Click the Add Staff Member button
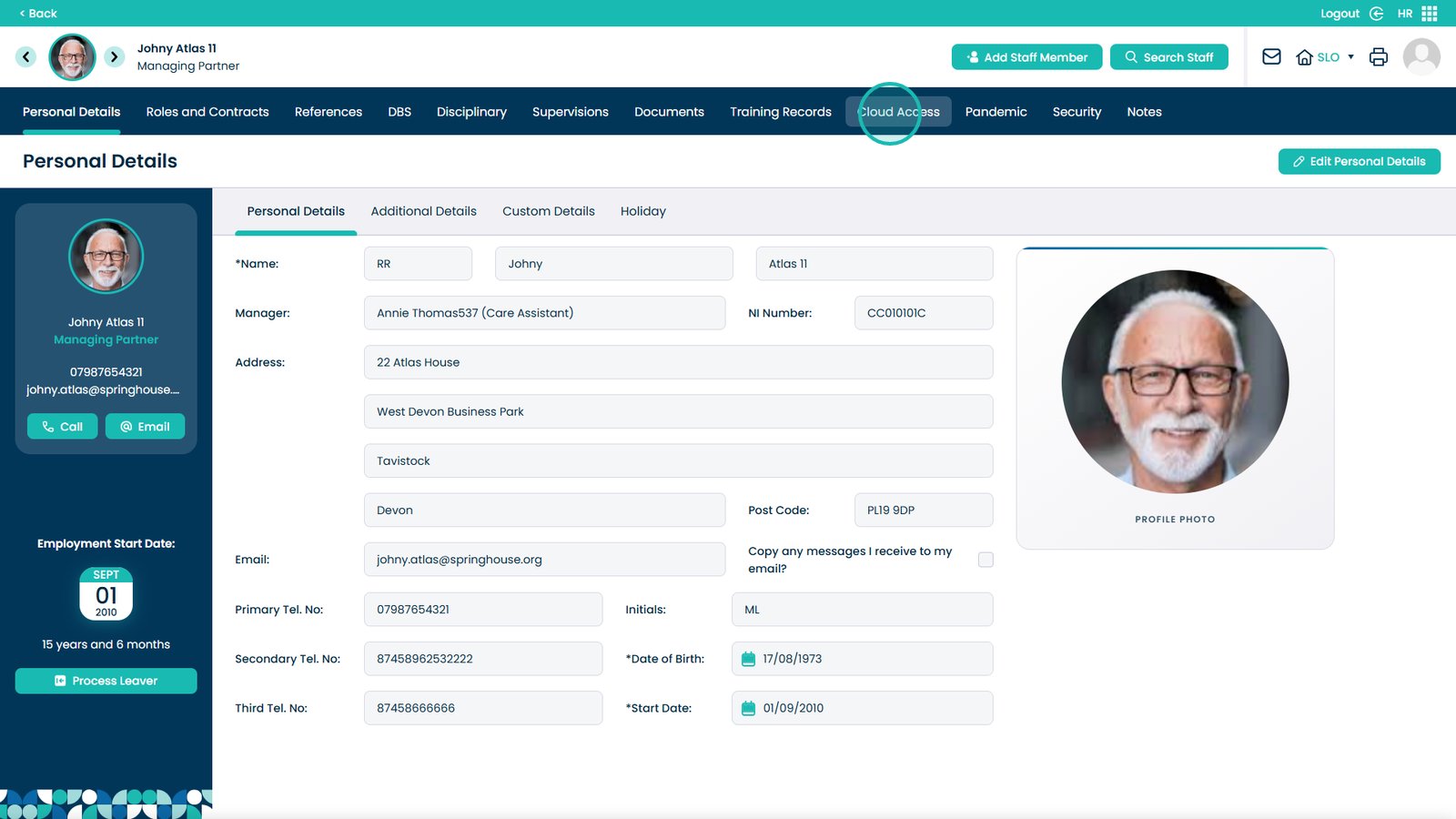The height and width of the screenshot is (819, 1456). (1026, 56)
